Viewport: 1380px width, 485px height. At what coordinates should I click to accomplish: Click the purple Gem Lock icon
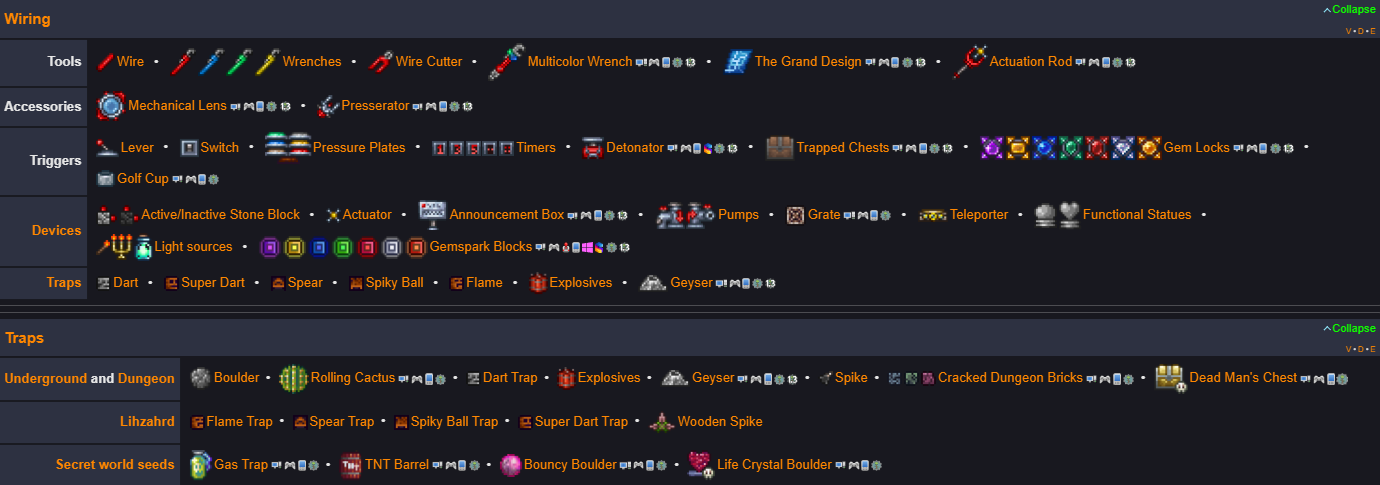991,148
